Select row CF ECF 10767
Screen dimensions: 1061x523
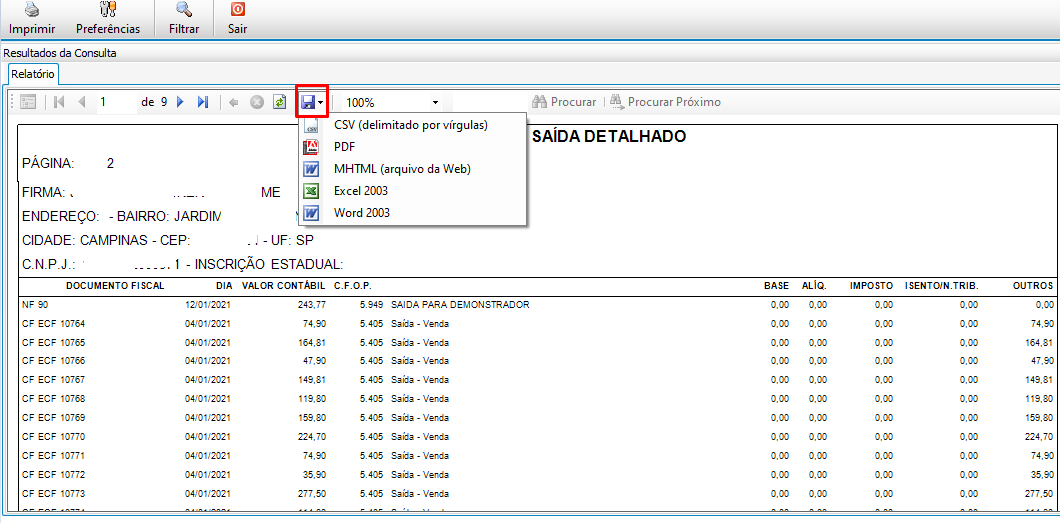[x=538, y=379]
